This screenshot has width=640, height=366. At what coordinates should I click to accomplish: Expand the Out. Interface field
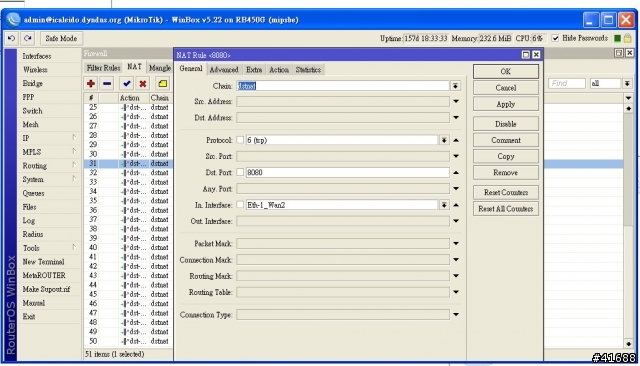tap(456, 221)
